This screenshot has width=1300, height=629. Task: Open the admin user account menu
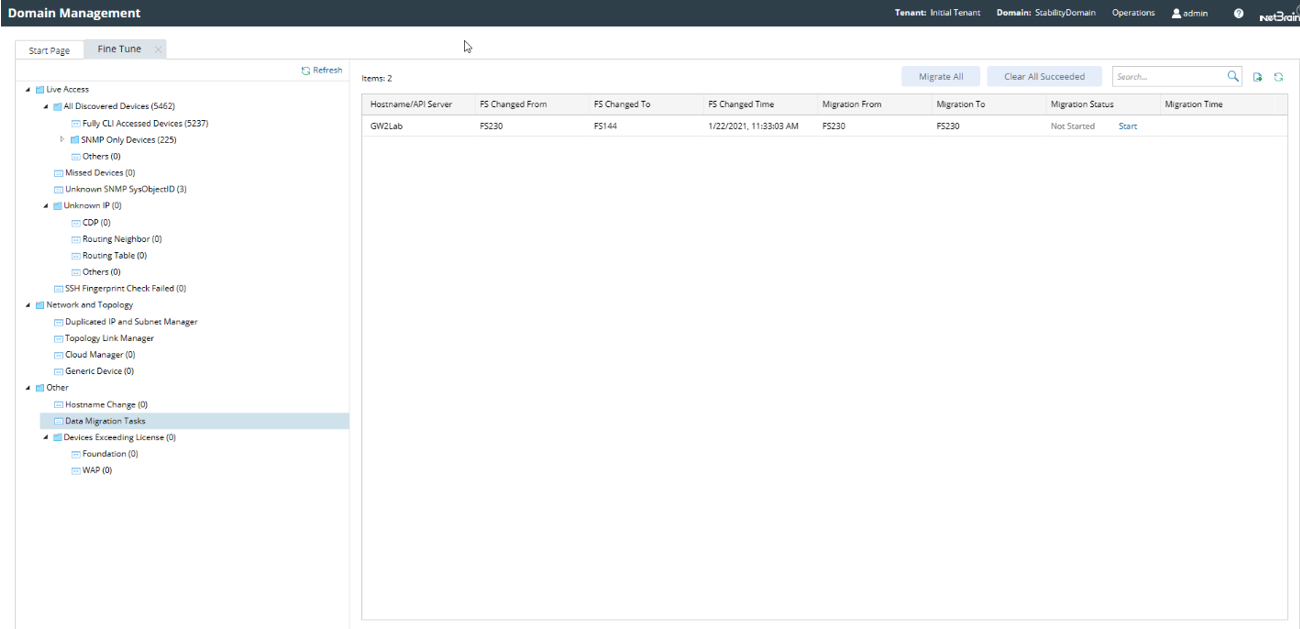pyautogui.click(x=1190, y=13)
